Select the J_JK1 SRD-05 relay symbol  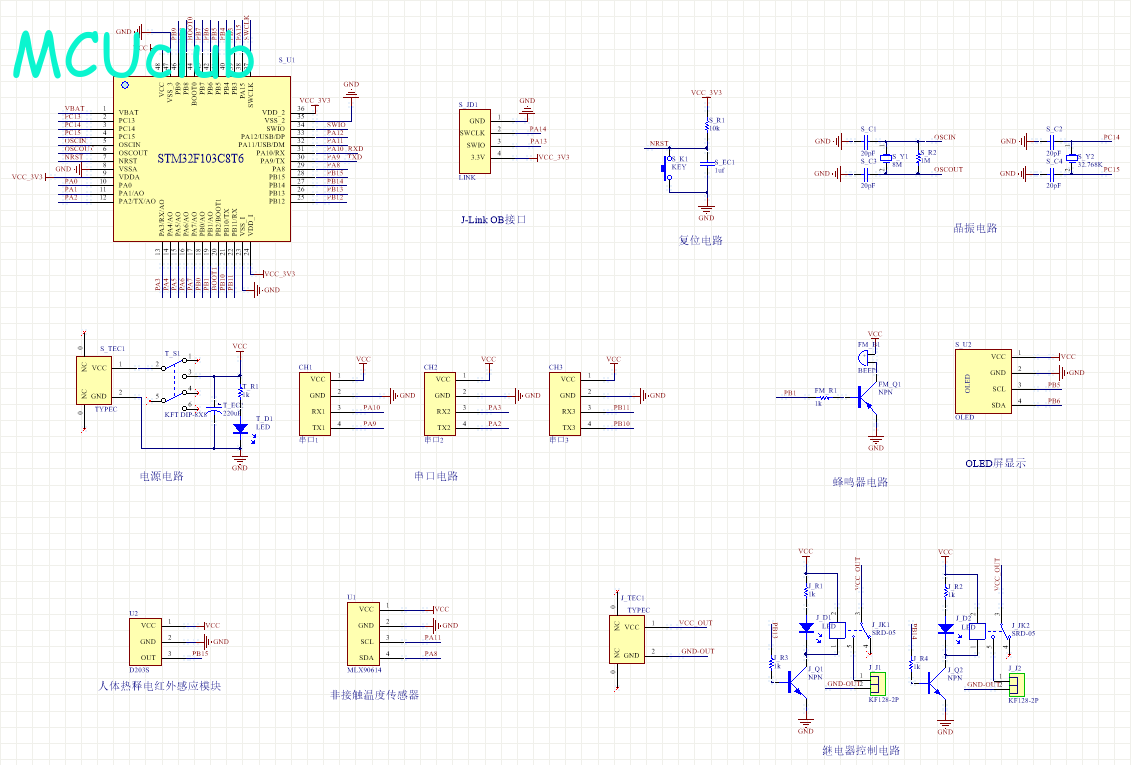tap(848, 632)
